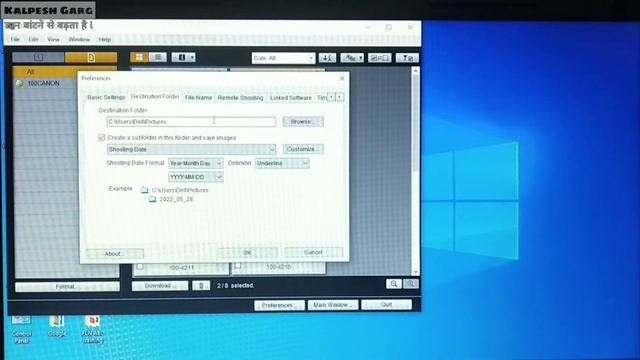The width and height of the screenshot is (640, 360).
Task: Open the Help menu
Action: (104, 40)
